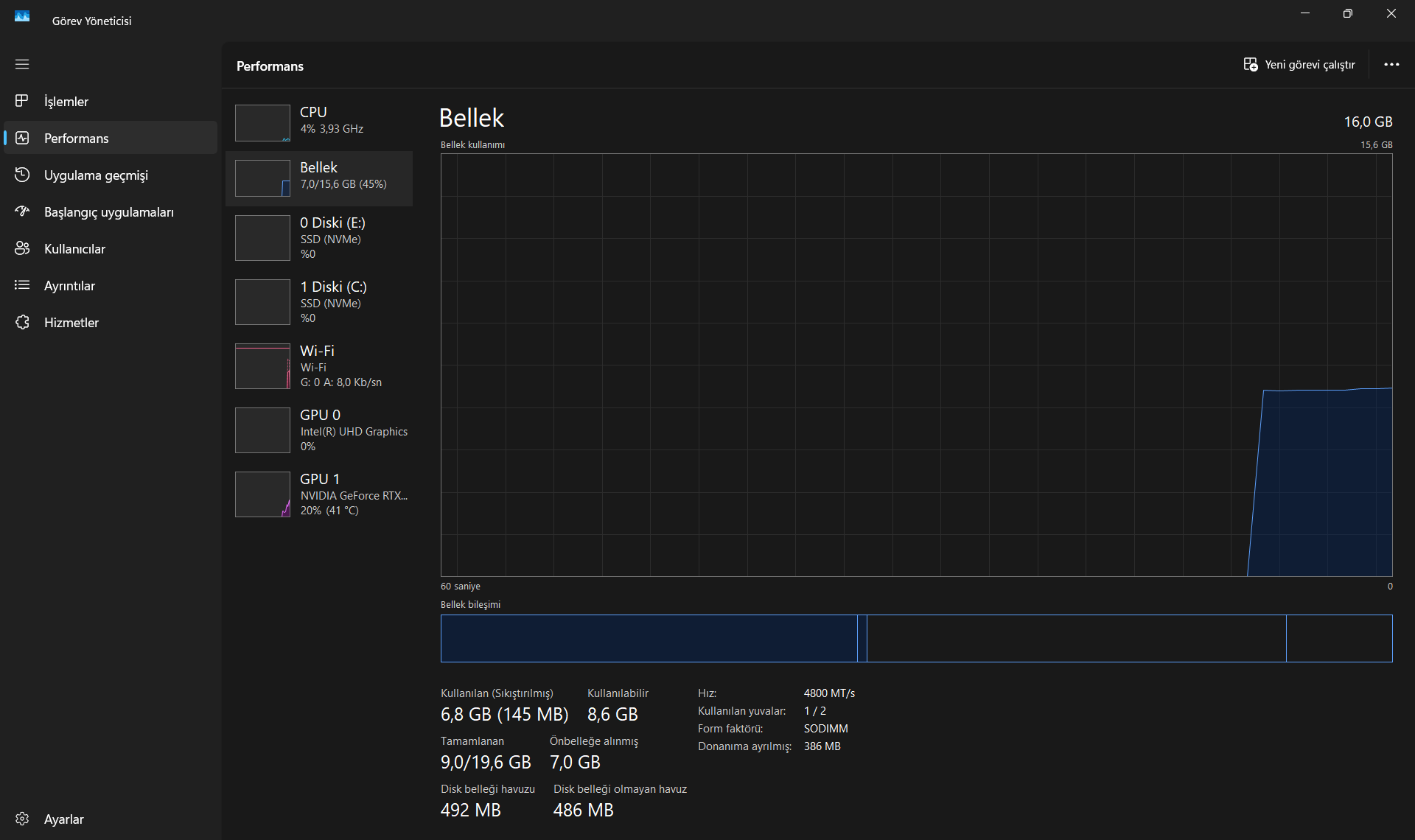Click the Performans page header
This screenshot has width=1415, height=840.
click(x=270, y=66)
